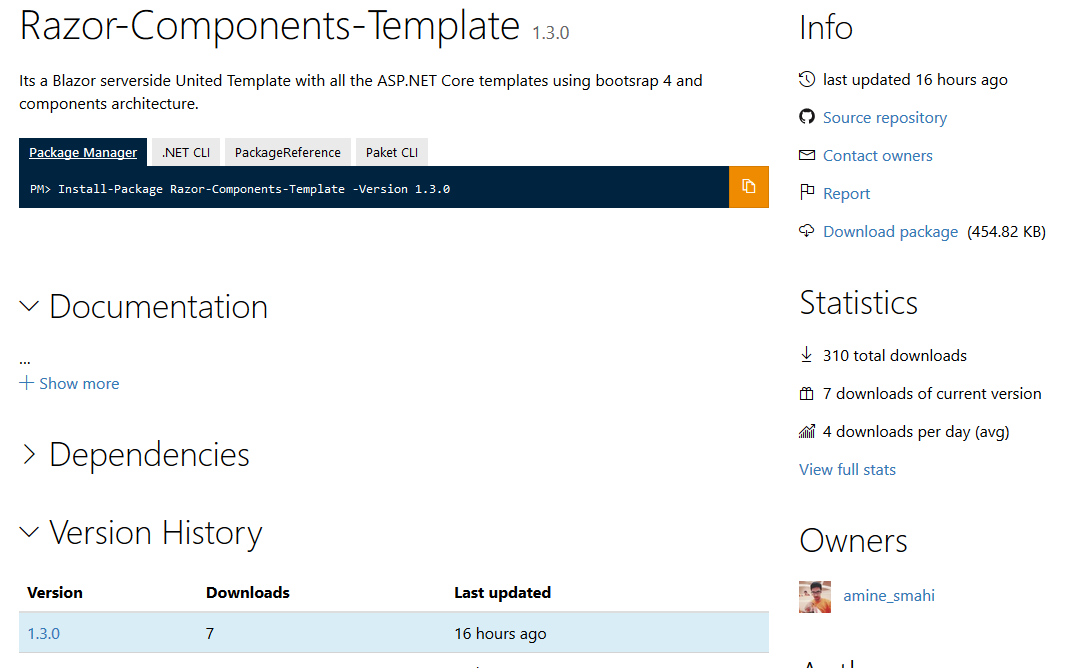Image resolution: width=1080 pixels, height=668 pixels.
Task: Copy the Install-Package command using the copy icon
Action: (x=748, y=186)
